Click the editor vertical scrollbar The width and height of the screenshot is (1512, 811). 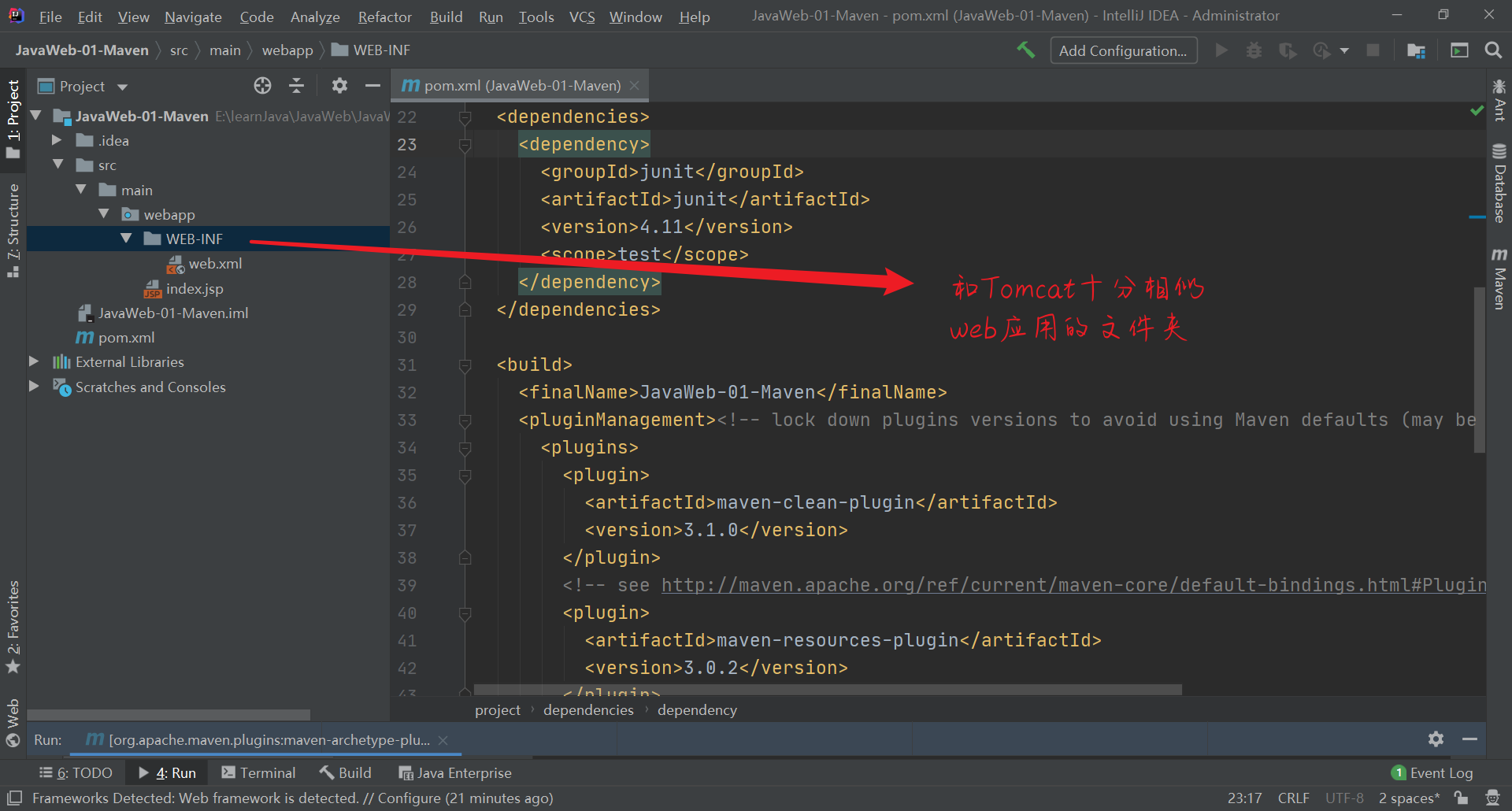click(1479, 370)
